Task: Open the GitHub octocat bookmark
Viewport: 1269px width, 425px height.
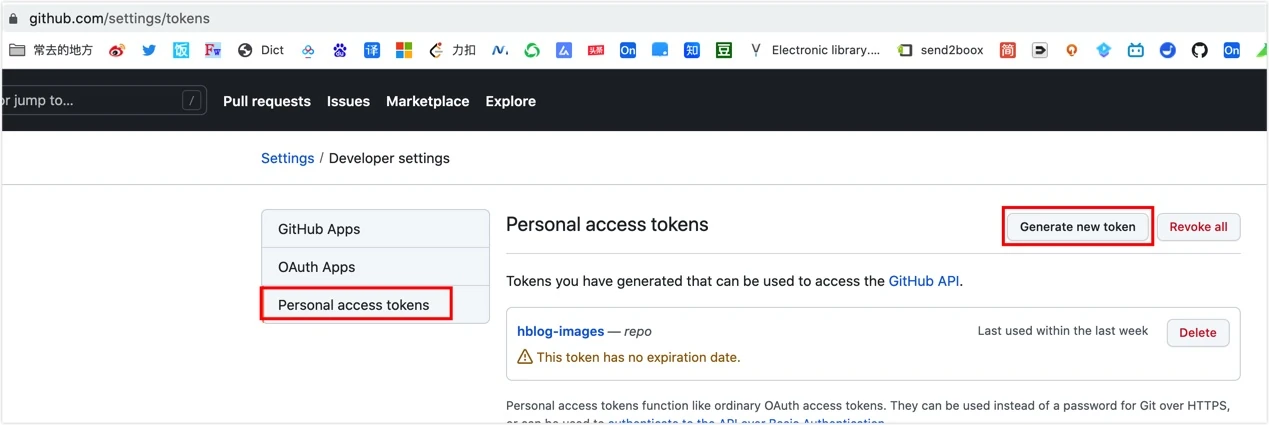Action: 1200,50
